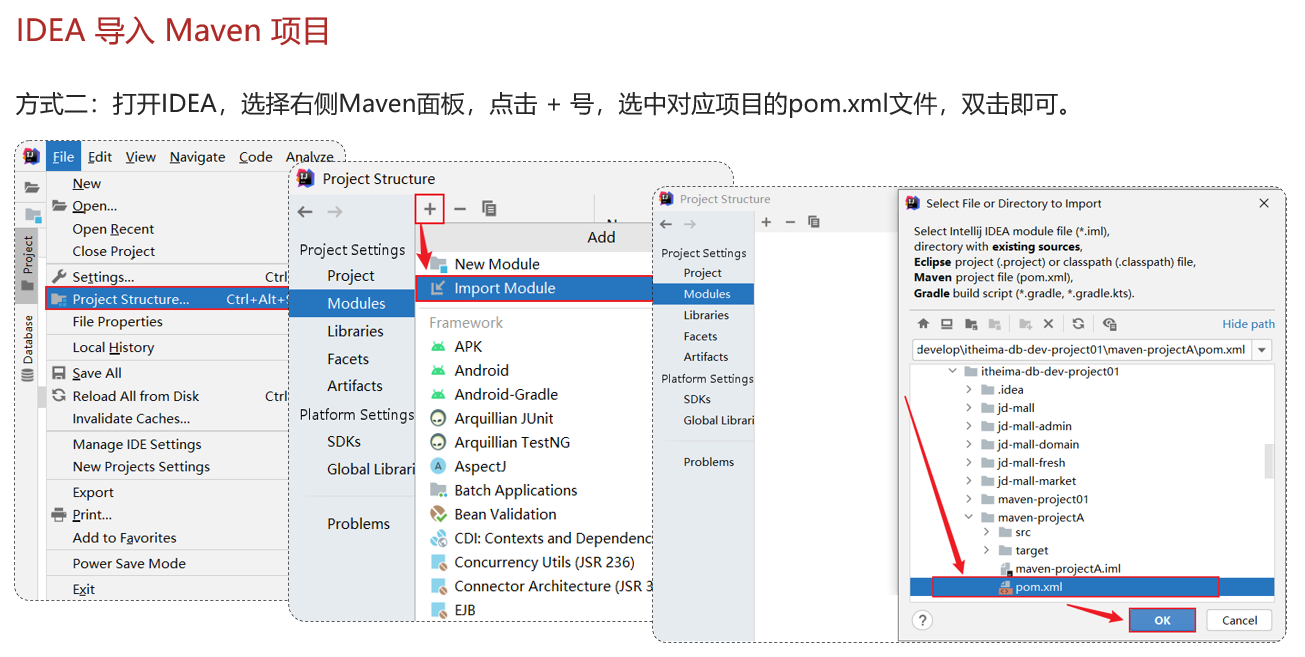The image size is (1305, 657).
Task: Select Libraries in middle Project Structure sidebar
Action: click(352, 331)
